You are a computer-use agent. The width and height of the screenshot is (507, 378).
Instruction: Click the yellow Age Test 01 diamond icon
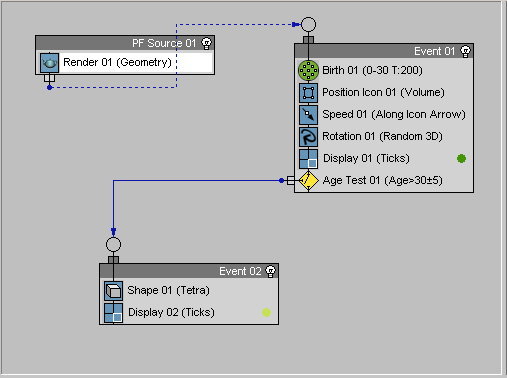click(x=308, y=181)
